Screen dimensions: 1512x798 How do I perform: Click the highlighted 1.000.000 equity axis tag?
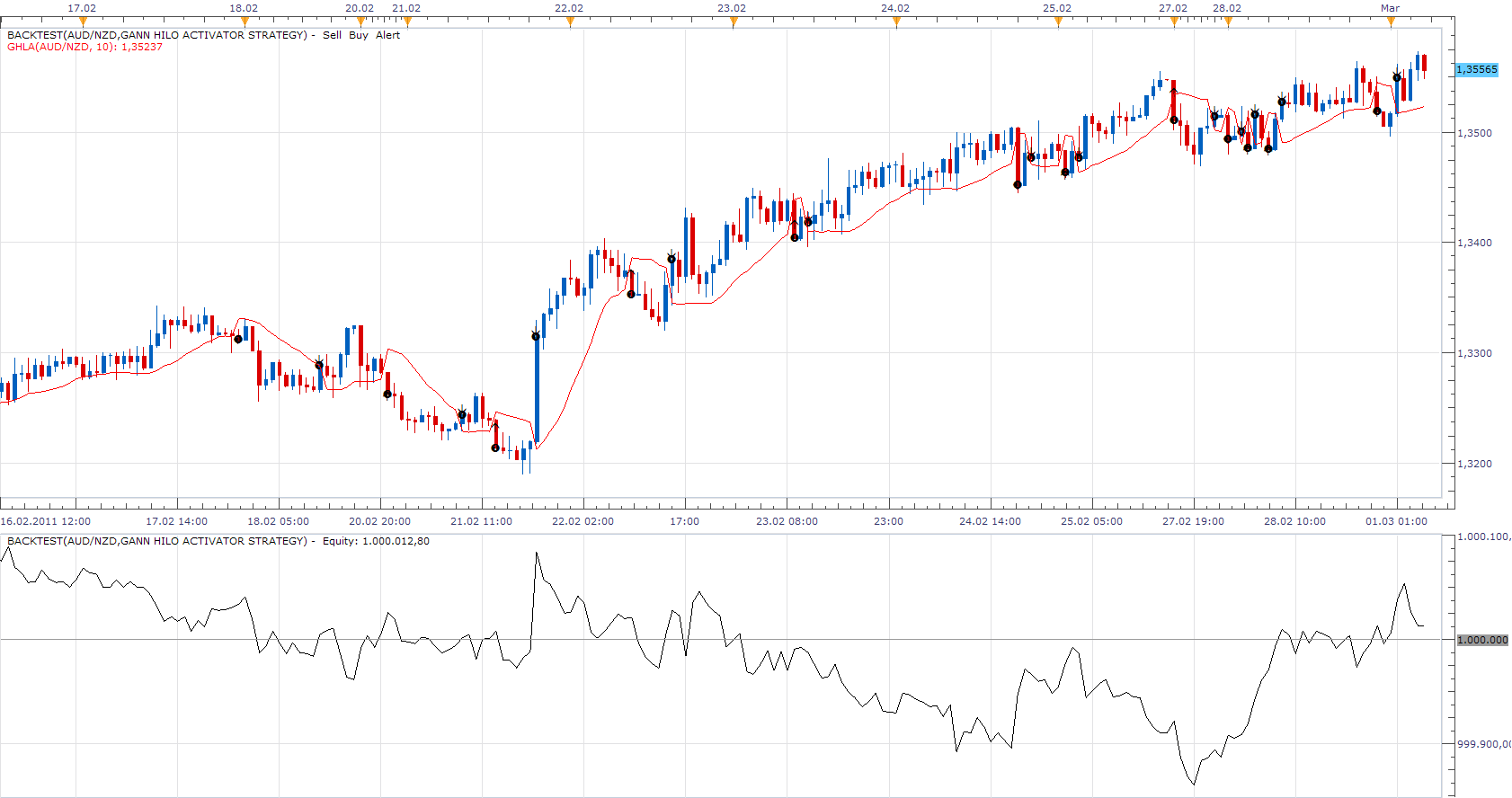click(1482, 640)
